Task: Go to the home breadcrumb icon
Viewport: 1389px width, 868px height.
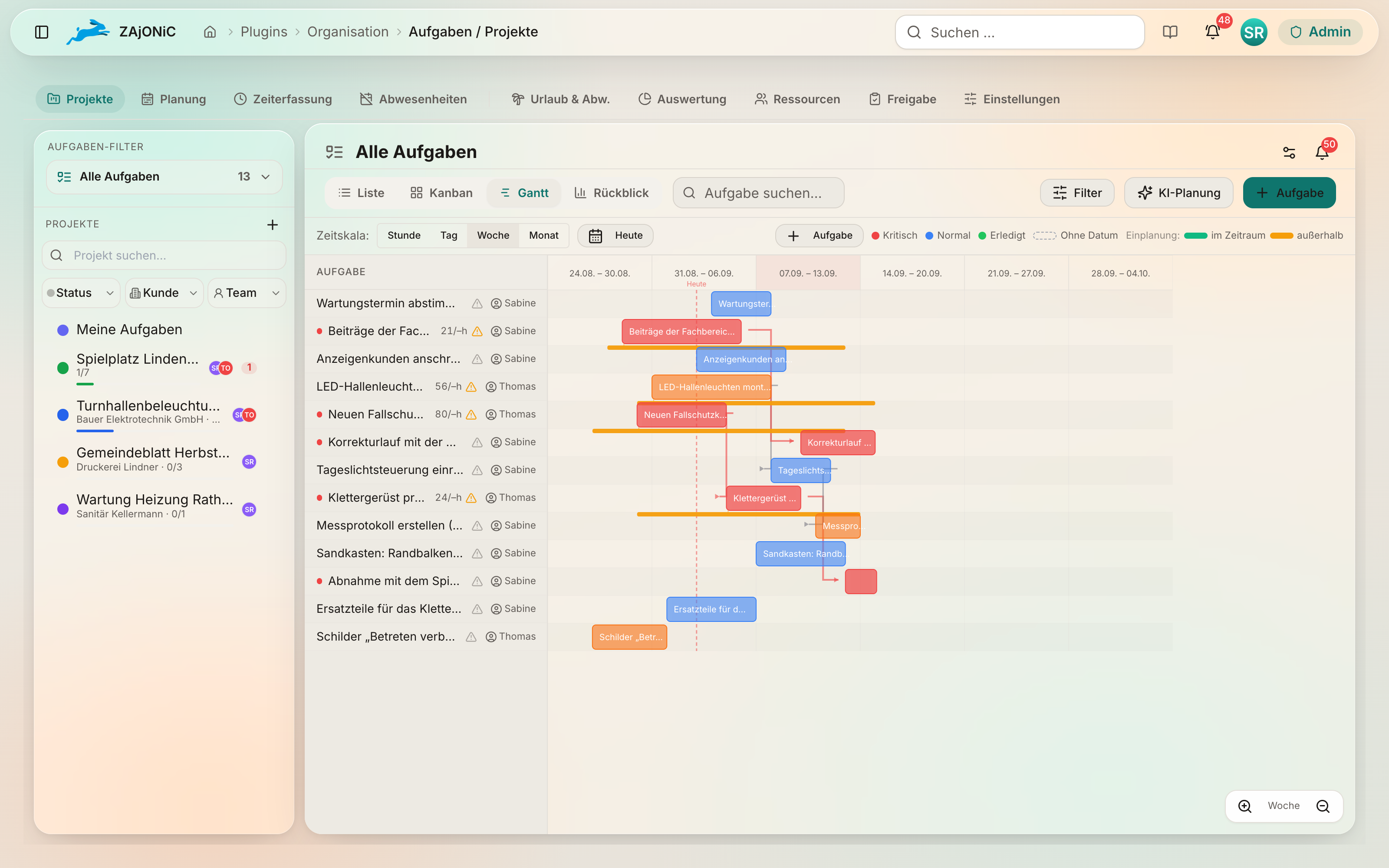Action: coord(210,32)
